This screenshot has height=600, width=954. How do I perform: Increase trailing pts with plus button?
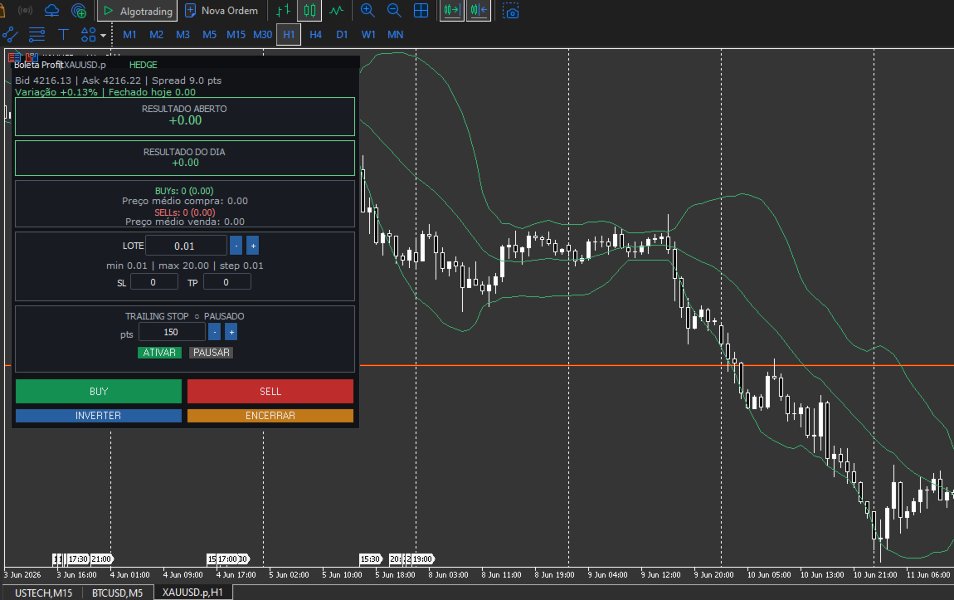coord(231,332)
